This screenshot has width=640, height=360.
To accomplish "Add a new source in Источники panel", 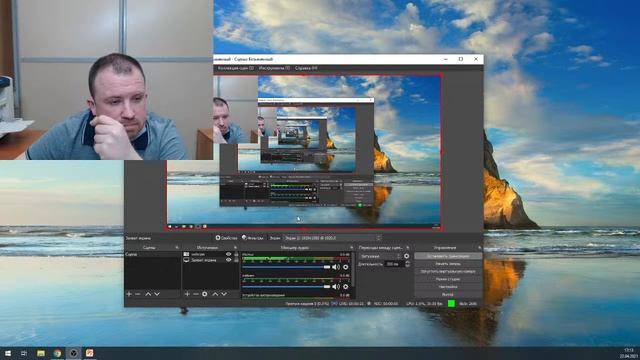I will pyautogui.click(x=187, y=294).
